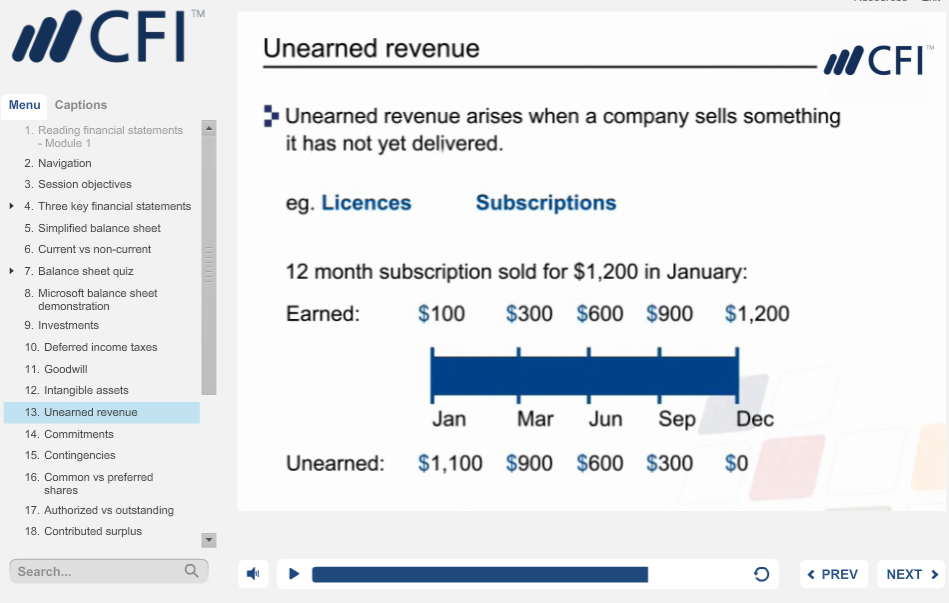Click the CFI logo in the sidebar

108,36
